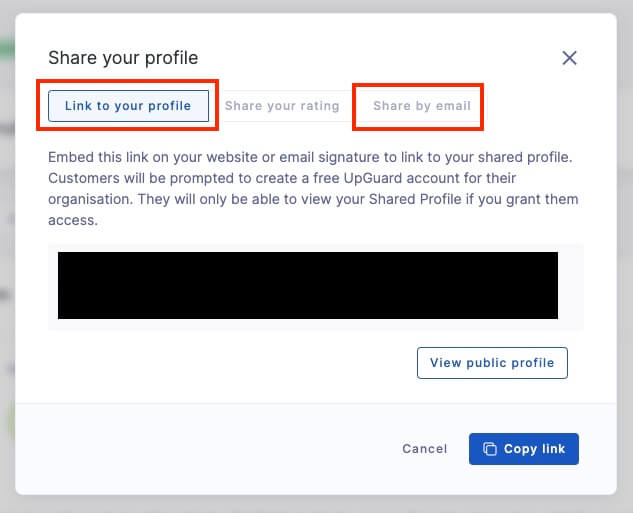
Task: Switch to the Share your rating tab
Action: point(282,106)
